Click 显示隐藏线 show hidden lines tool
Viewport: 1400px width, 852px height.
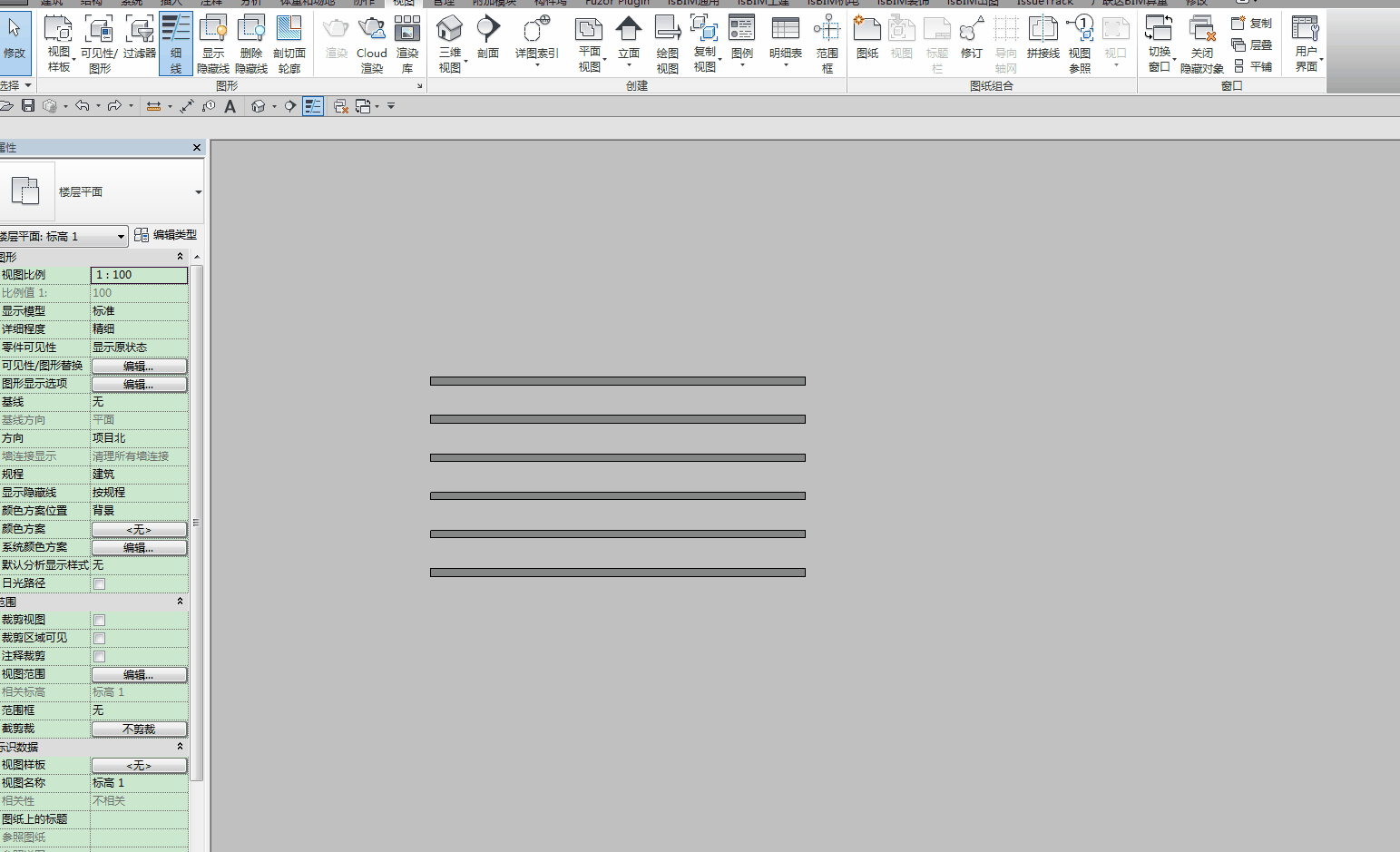click(x=213, y=44)
